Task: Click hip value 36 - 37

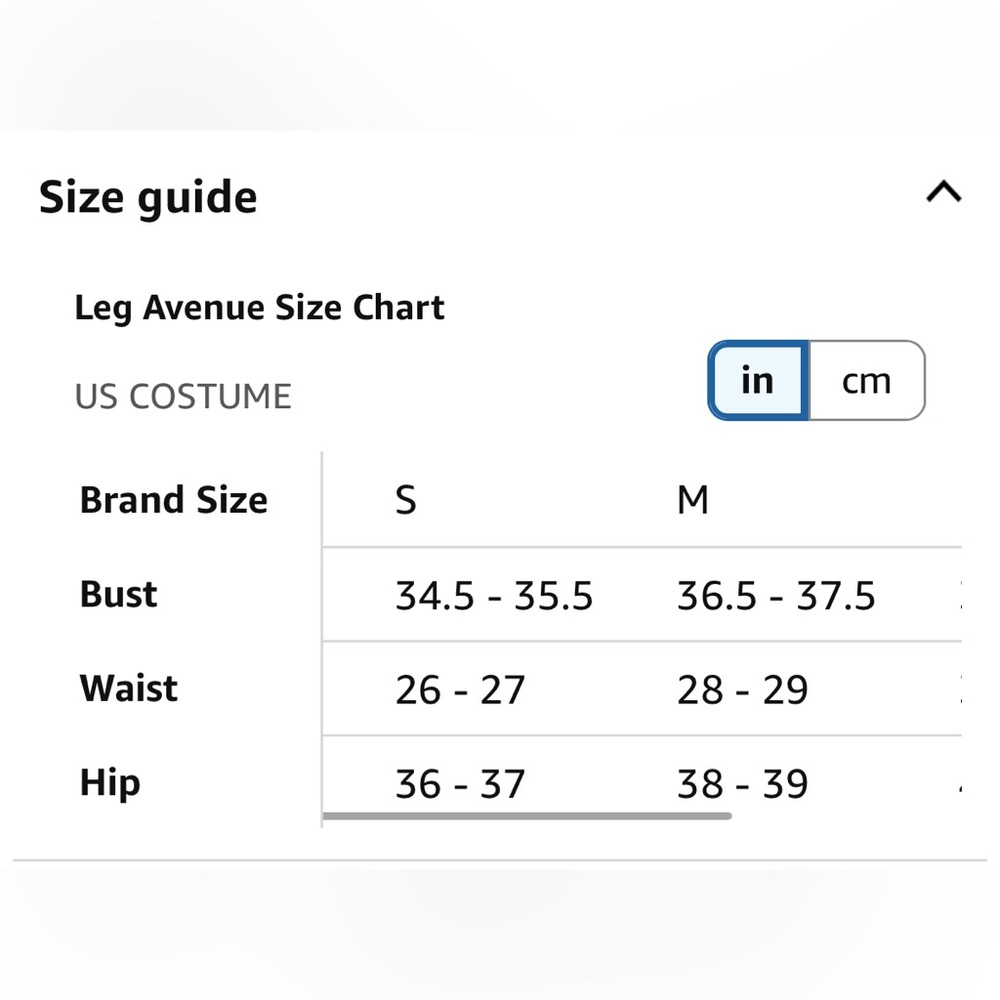Action: pyautogui.click(x=460, y=784)
